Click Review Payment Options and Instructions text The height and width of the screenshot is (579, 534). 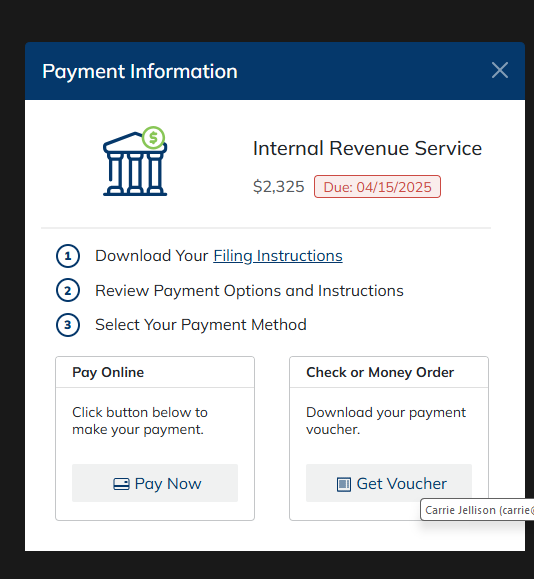tap(249, 291)
